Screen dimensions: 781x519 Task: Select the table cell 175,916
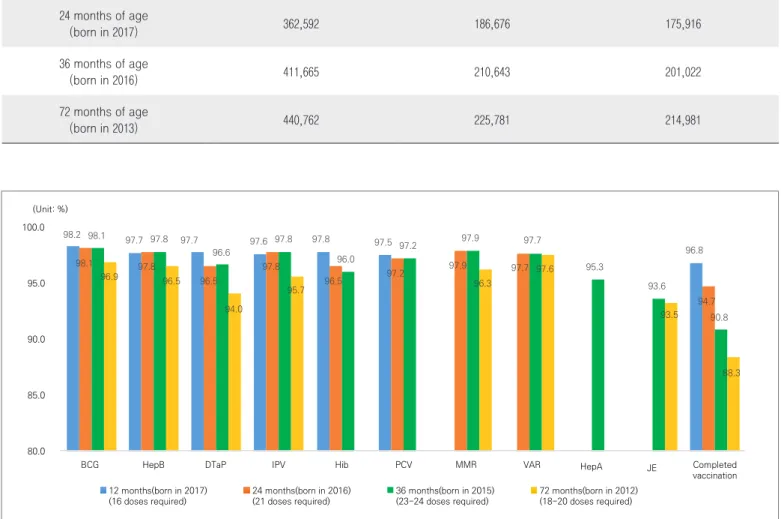point(683,24)
